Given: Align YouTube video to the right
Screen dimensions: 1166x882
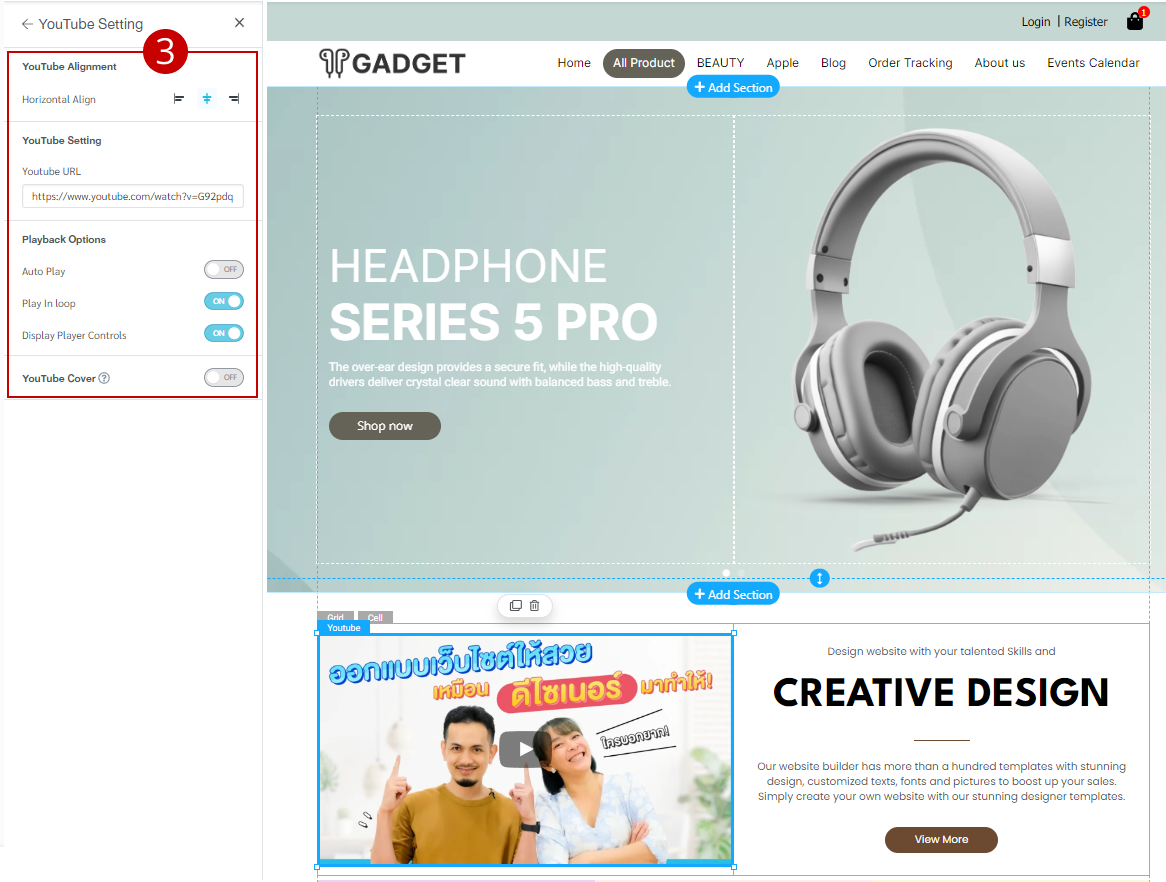Looking at the screenshot, I should click(234, 98).
